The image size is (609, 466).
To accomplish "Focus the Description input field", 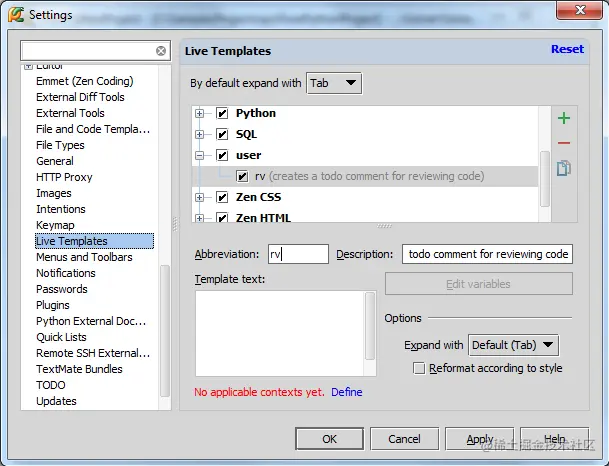I will click(x=487, y=254).
